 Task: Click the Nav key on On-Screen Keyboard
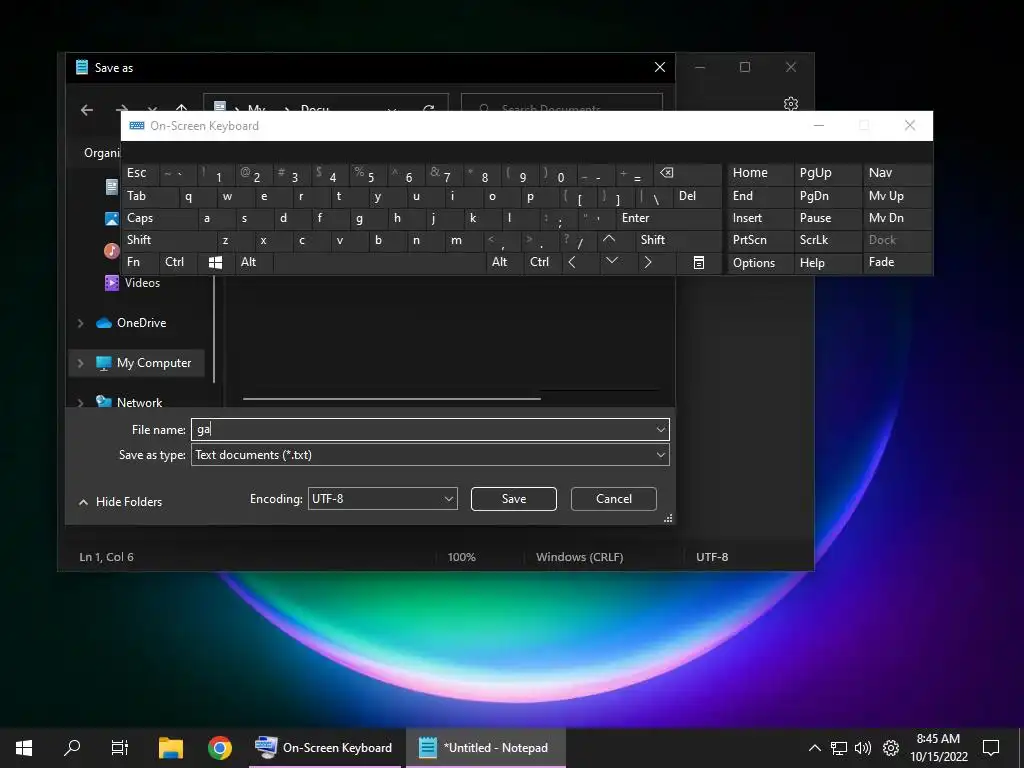tap(897, 174)
